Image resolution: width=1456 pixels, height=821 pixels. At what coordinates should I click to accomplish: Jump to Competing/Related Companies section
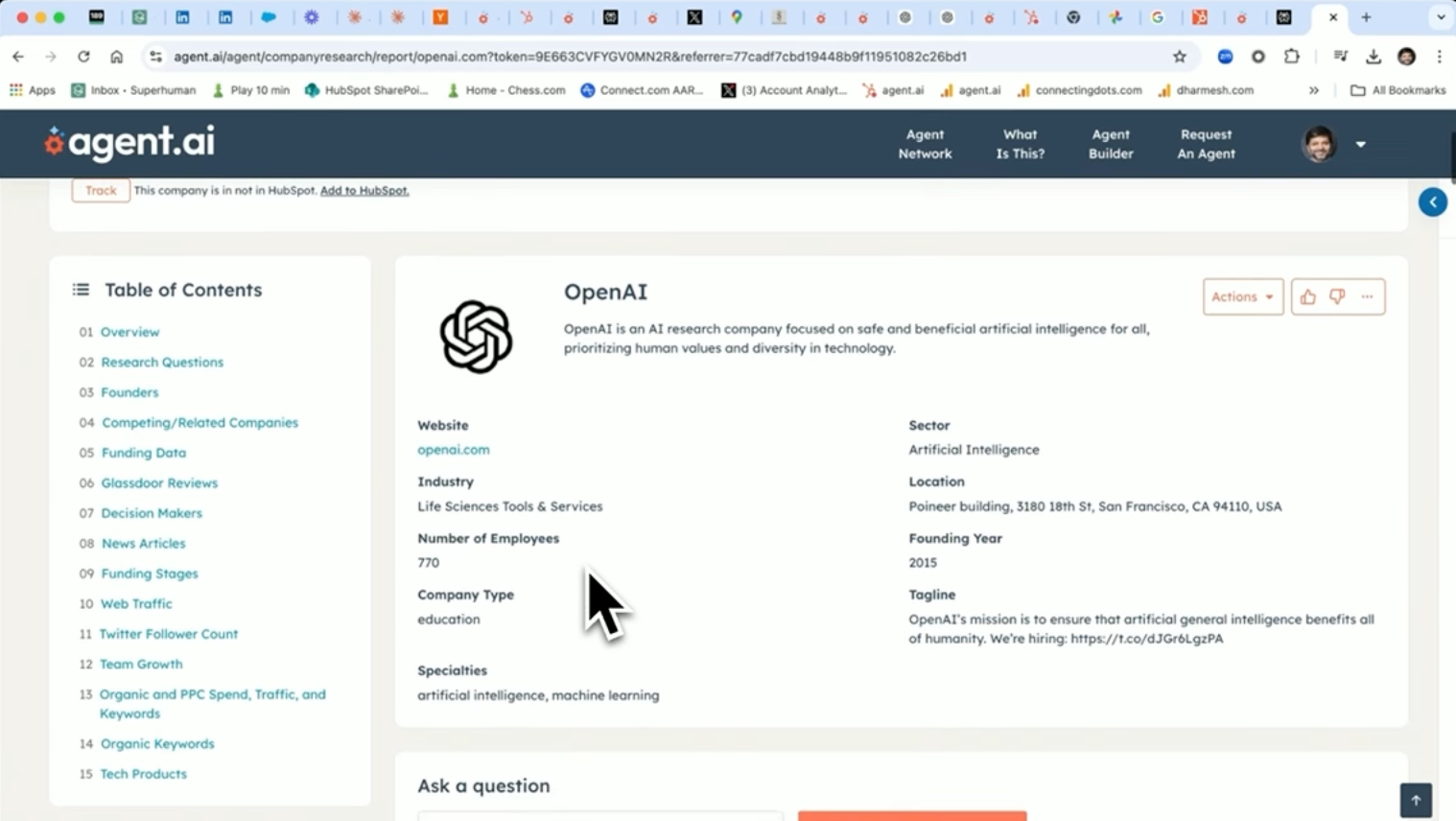click(200, 422)
